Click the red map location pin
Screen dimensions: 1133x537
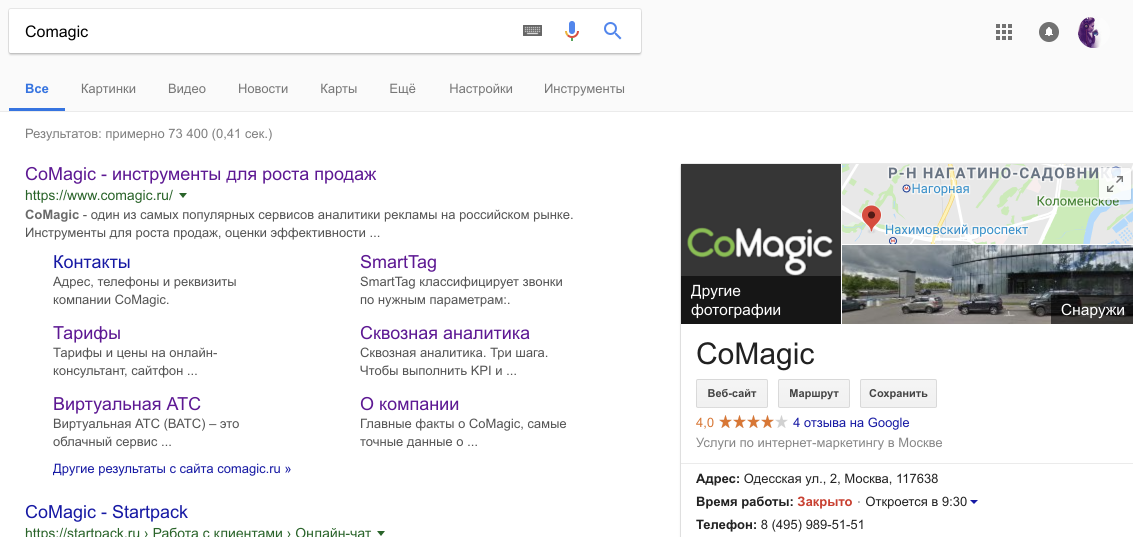pos(871,218)
